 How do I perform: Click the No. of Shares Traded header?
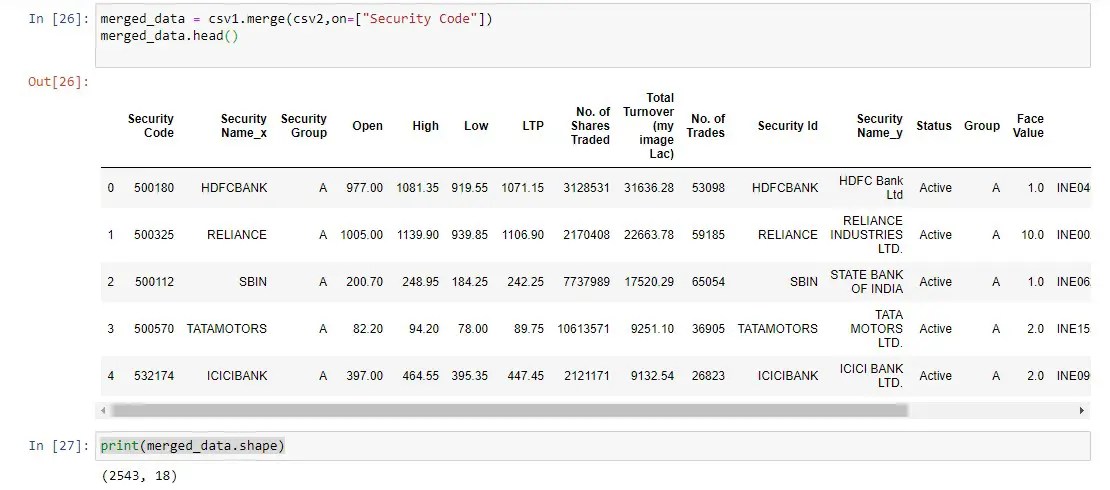[x=590, y=125]
